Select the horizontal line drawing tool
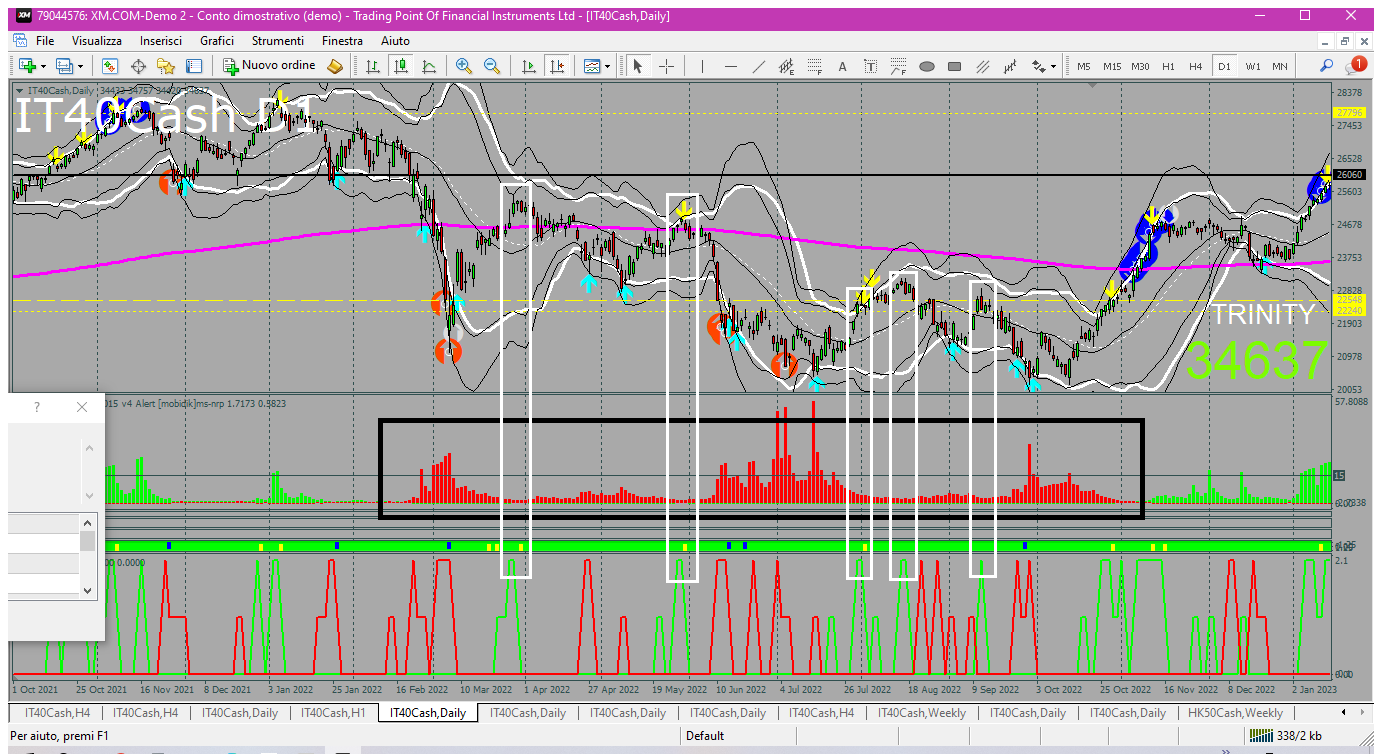The height and width of the screenshot is (754, 1382). pyautogui.click(x=730, y=66)
